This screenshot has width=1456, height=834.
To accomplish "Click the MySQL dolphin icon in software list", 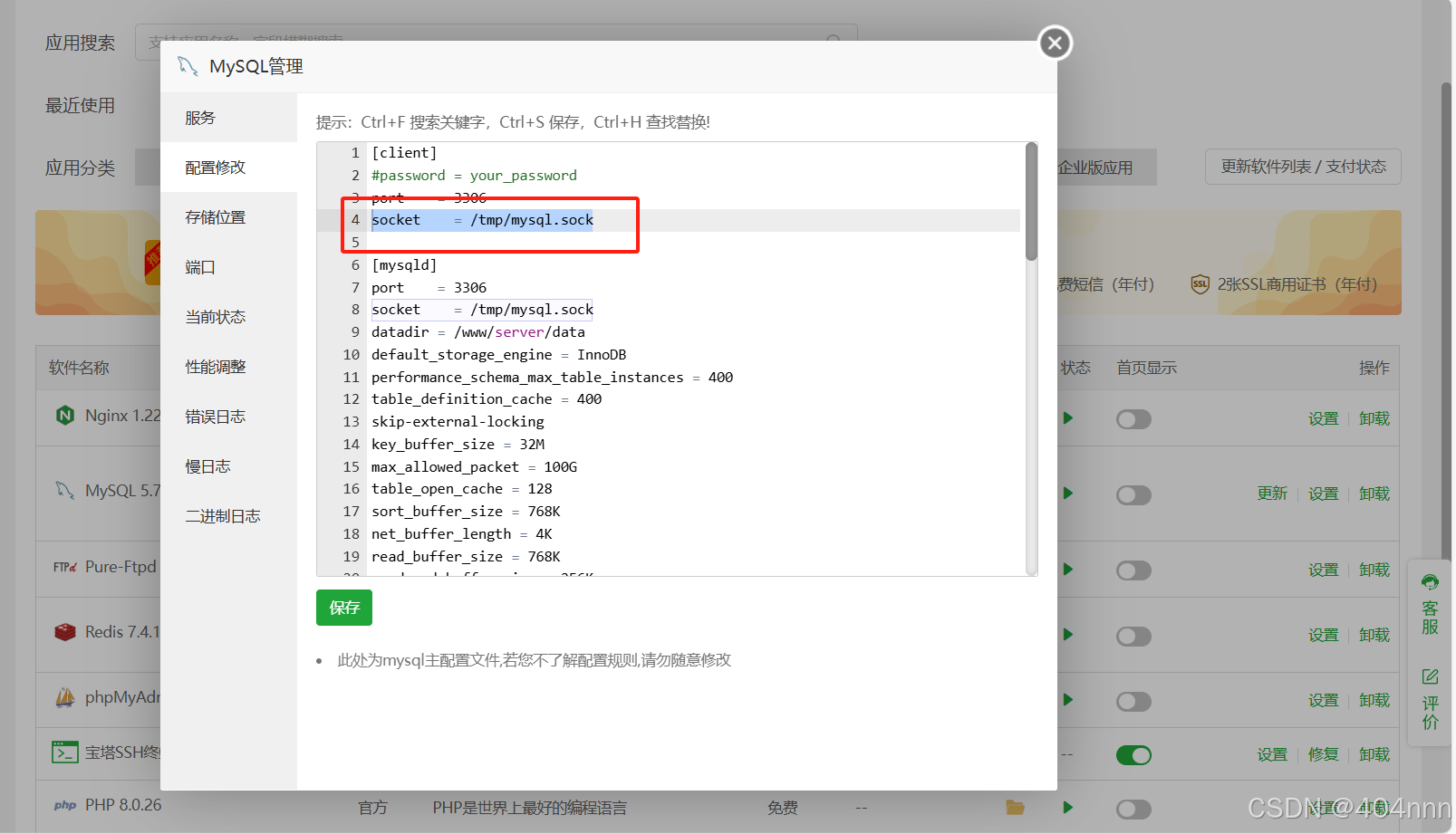I will tap(65, 490).
